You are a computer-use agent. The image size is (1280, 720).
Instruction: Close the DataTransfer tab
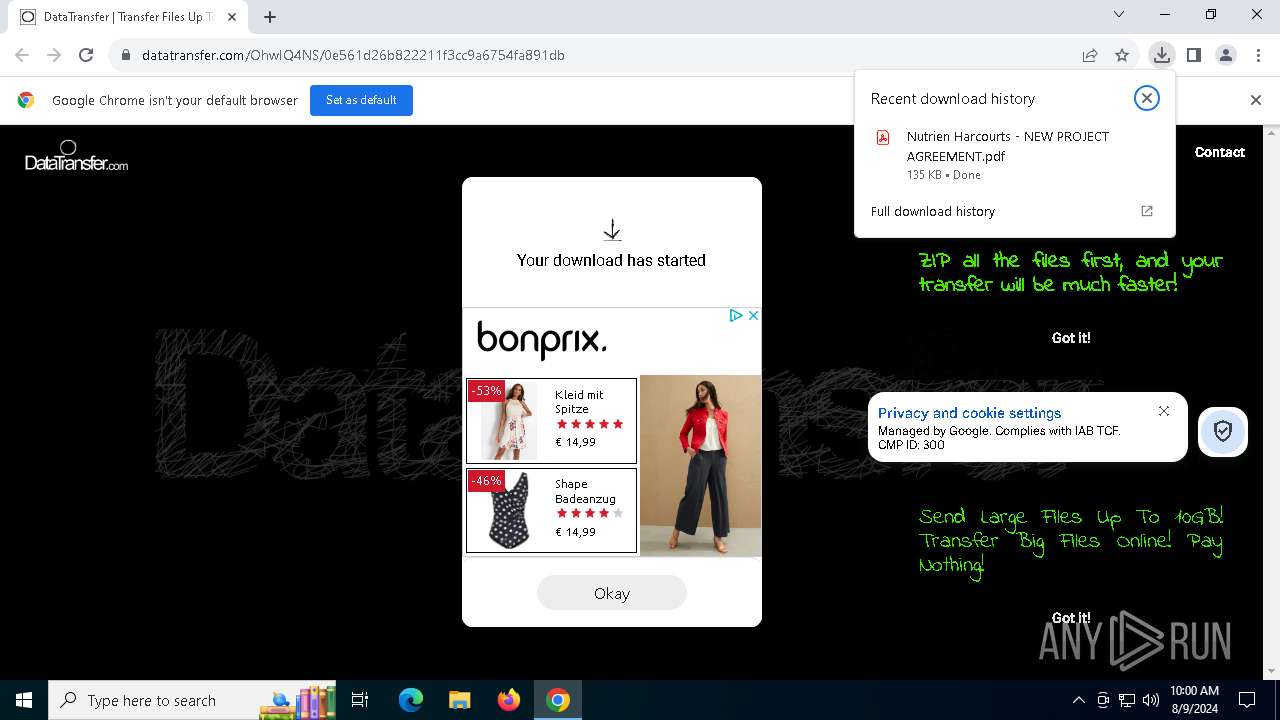232,17
